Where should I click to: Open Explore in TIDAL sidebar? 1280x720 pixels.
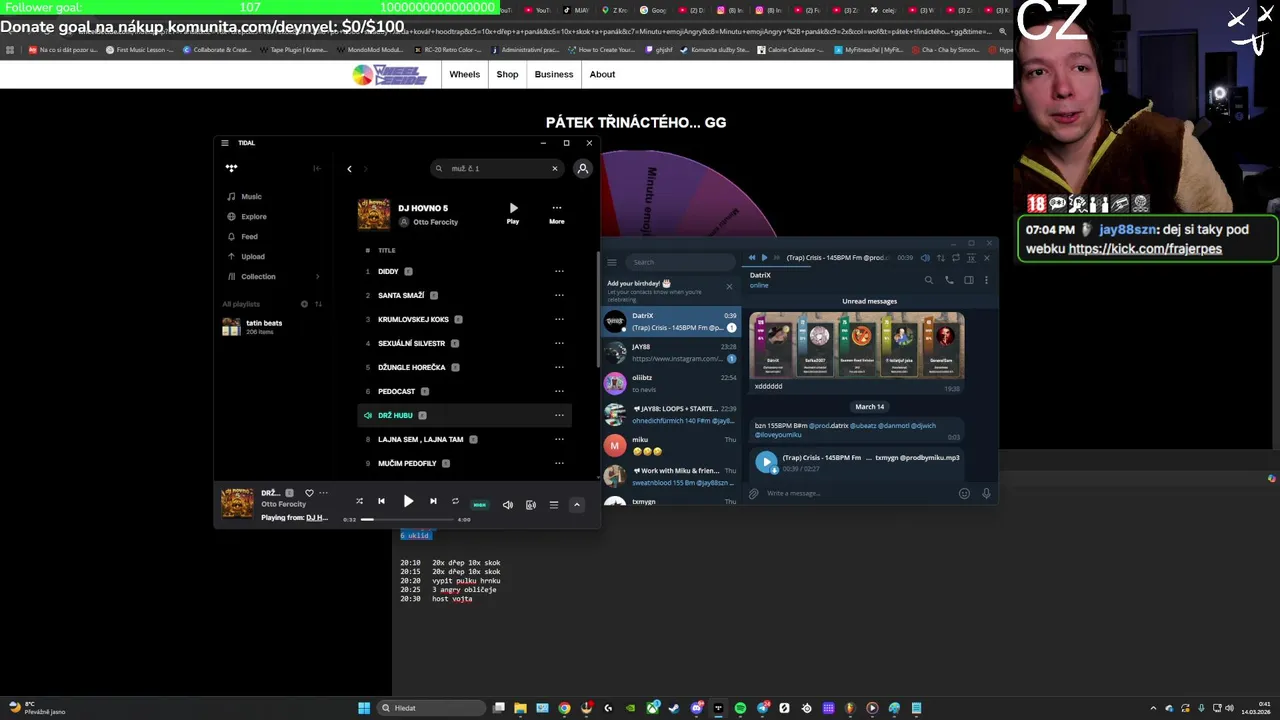254,216
